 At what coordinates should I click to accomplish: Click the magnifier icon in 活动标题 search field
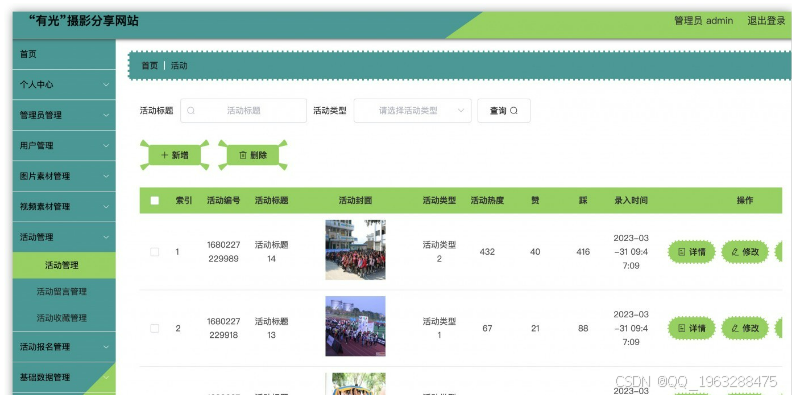point(190,111)
